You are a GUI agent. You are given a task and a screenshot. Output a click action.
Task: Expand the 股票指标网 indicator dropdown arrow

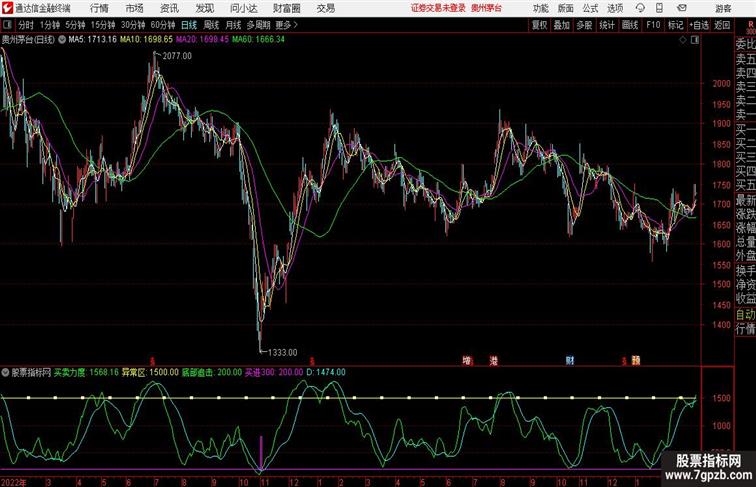5,372
